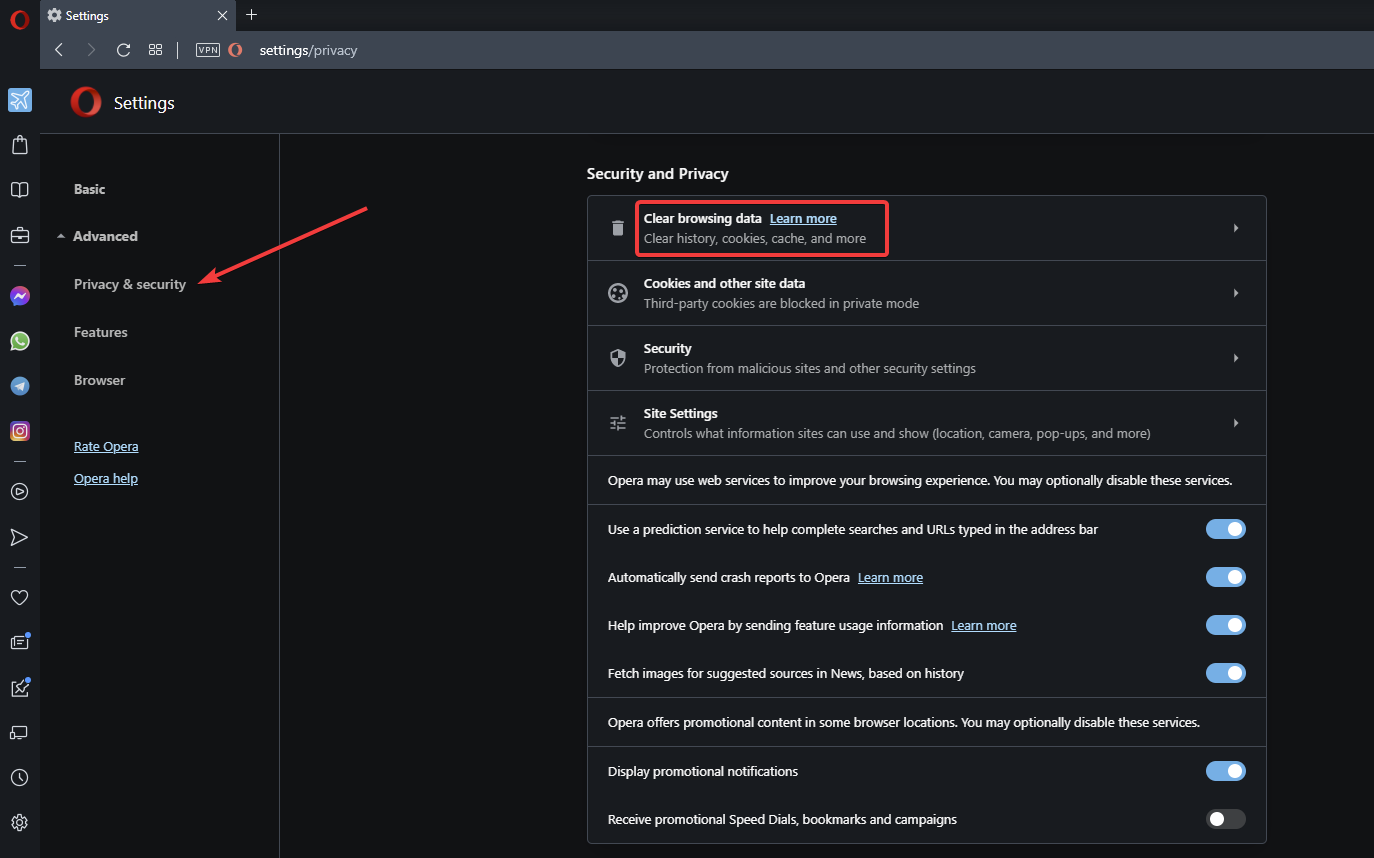Go back with the back arrow
Screen dimensions: 1374x858
(59, 50)
